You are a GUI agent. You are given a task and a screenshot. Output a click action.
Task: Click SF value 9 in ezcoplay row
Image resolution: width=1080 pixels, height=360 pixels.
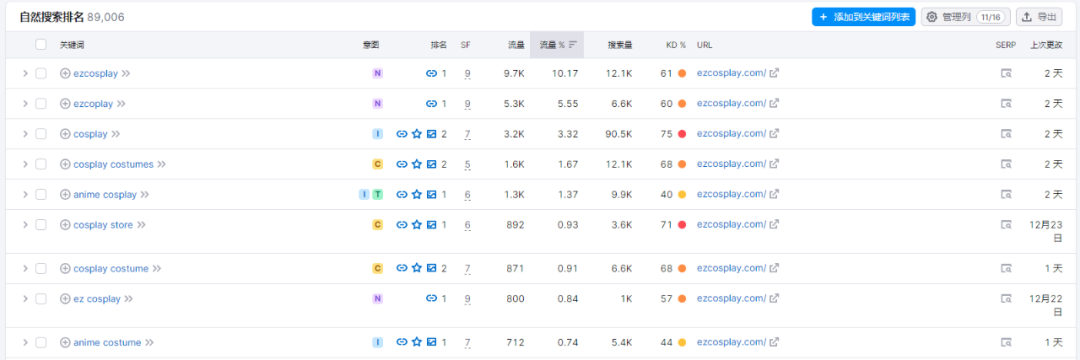point(468,104)
